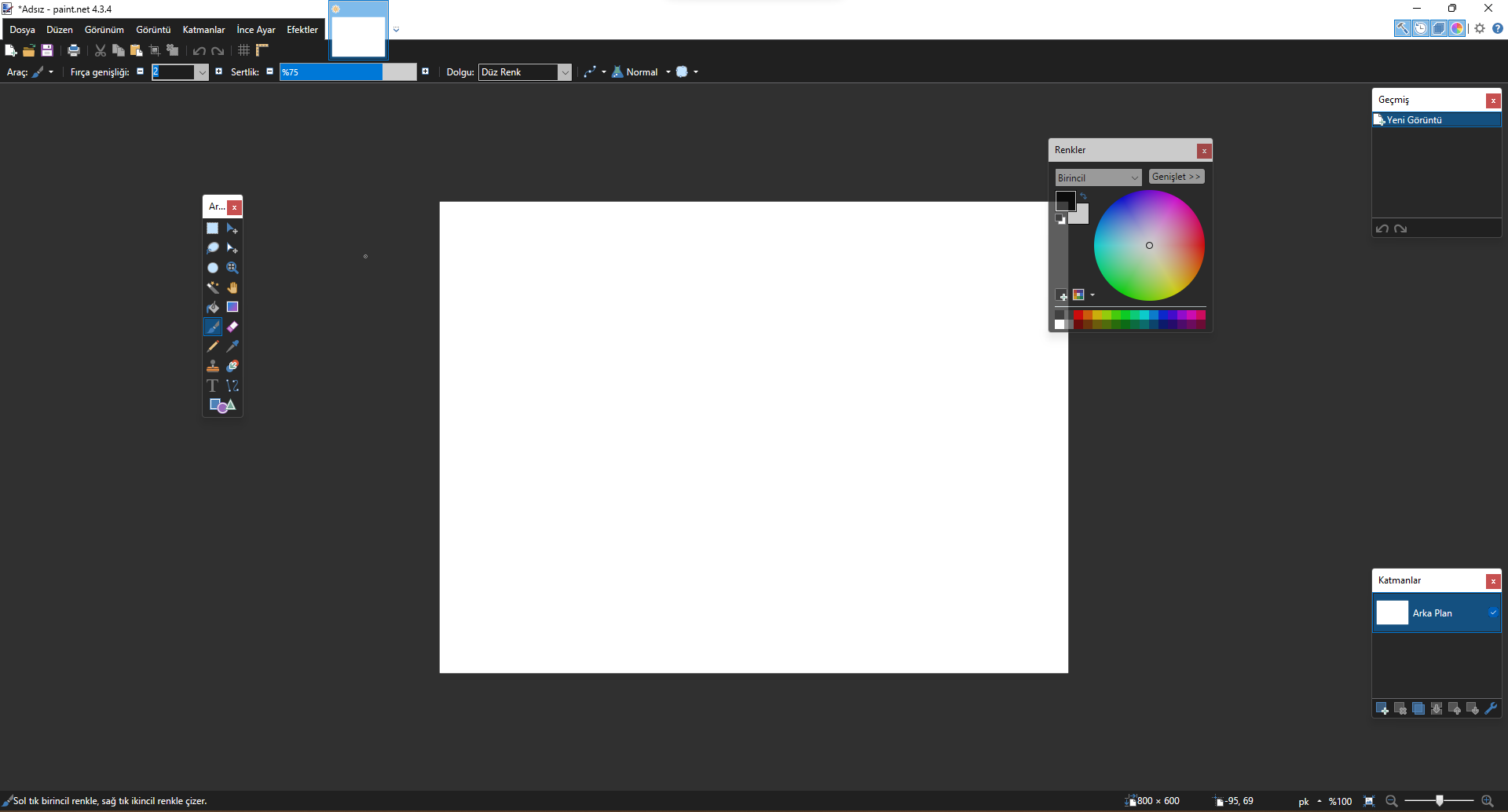The height and width of the screenshot is (812, 1508).
Task: Select the Move Selection tool
Action: pyautogui.click(x=232, y=248)
